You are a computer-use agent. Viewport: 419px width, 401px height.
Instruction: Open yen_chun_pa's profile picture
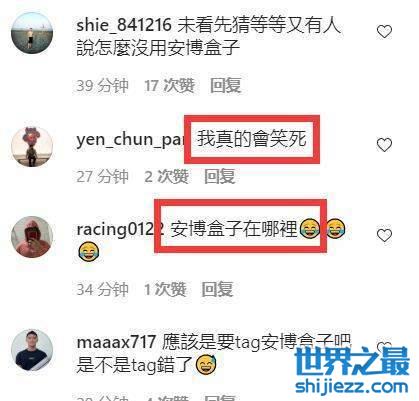click(32, 147)
